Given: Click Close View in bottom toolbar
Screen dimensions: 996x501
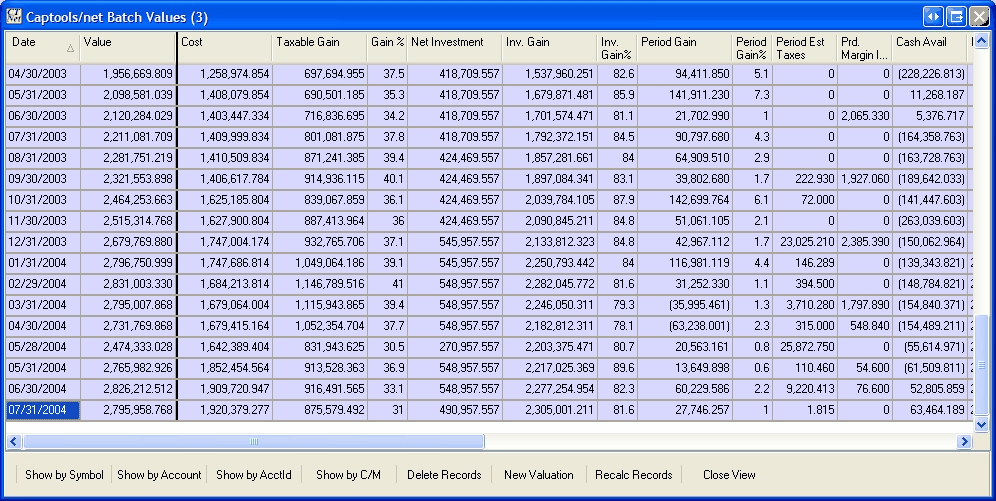Looking at the screenshot, I should tap(729, 475).
